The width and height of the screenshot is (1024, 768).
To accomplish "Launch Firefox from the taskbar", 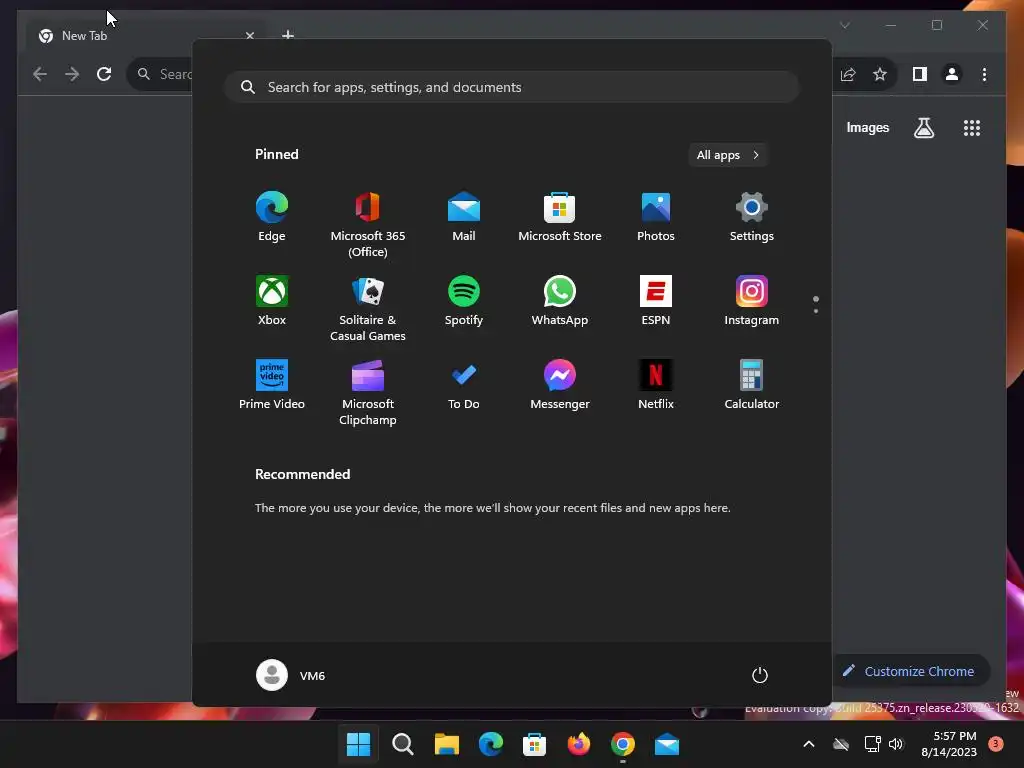I will click(x=579, y=744).
